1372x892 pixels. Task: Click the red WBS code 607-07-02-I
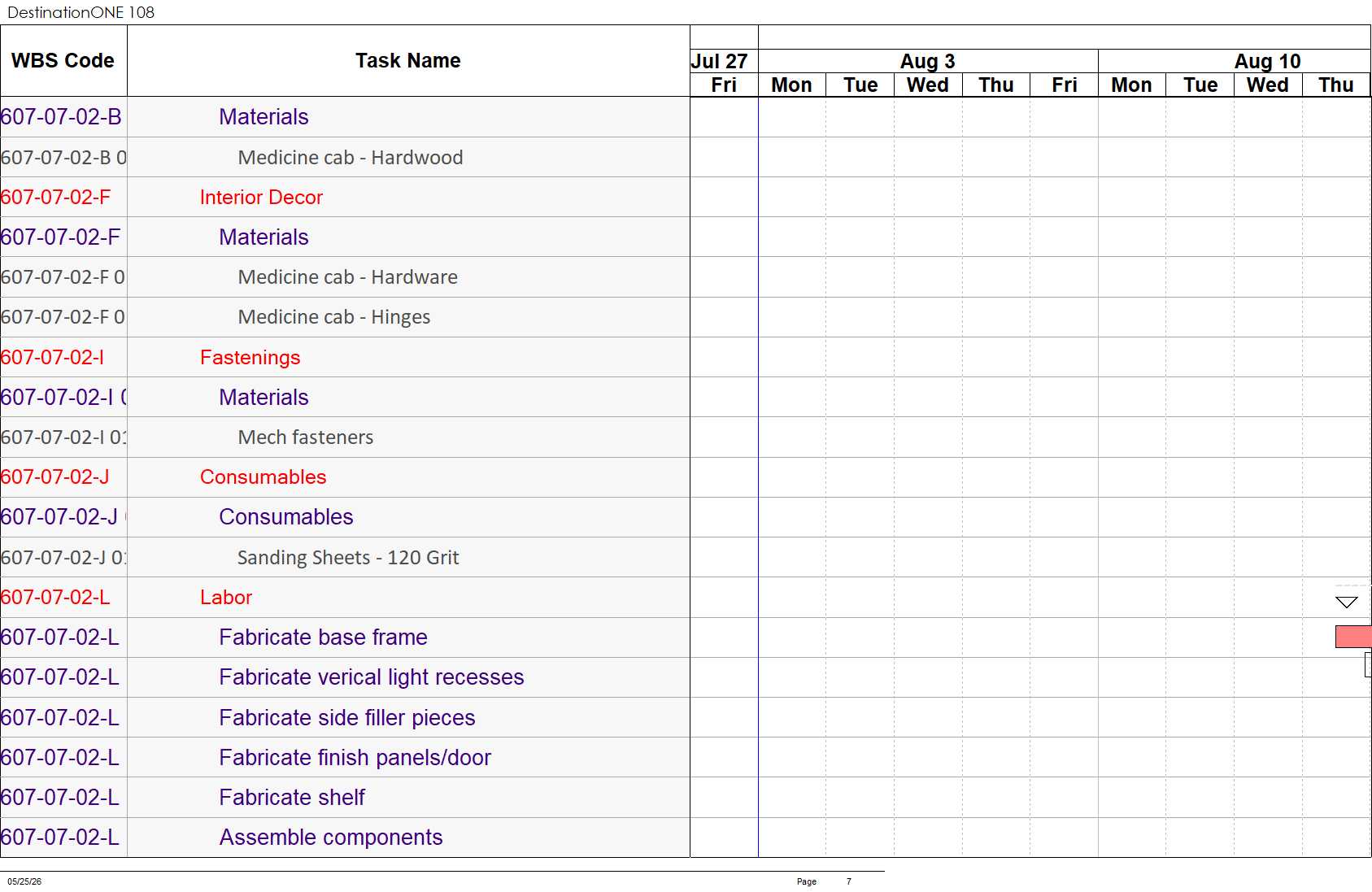coord(52,357)
